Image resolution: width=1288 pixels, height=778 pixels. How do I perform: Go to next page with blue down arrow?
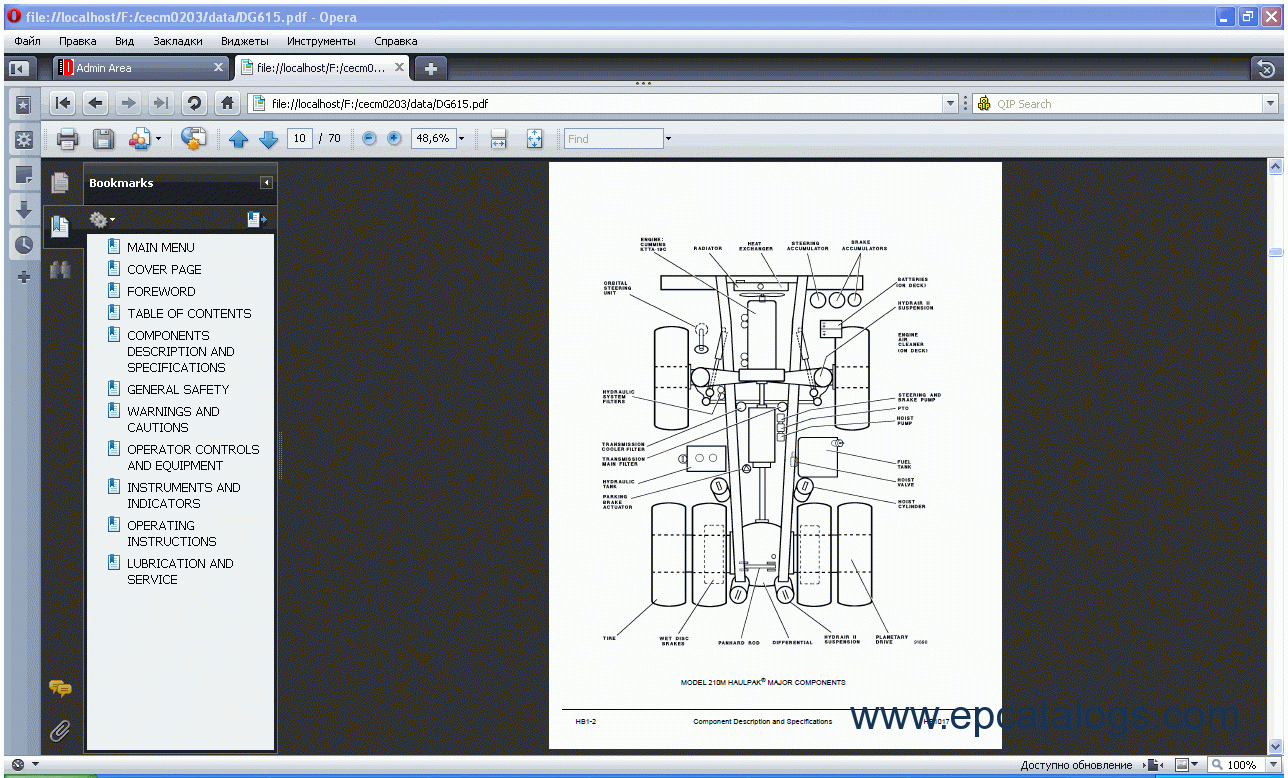[x=268, y=139]
